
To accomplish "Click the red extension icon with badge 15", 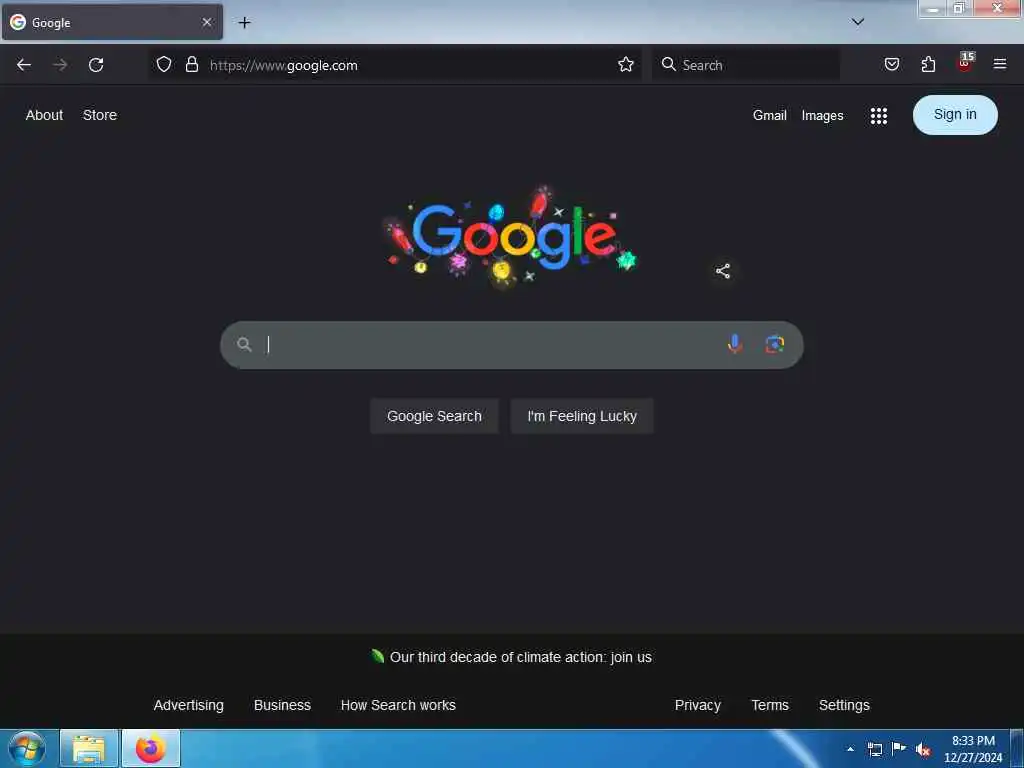I will (x=965, y=63).
